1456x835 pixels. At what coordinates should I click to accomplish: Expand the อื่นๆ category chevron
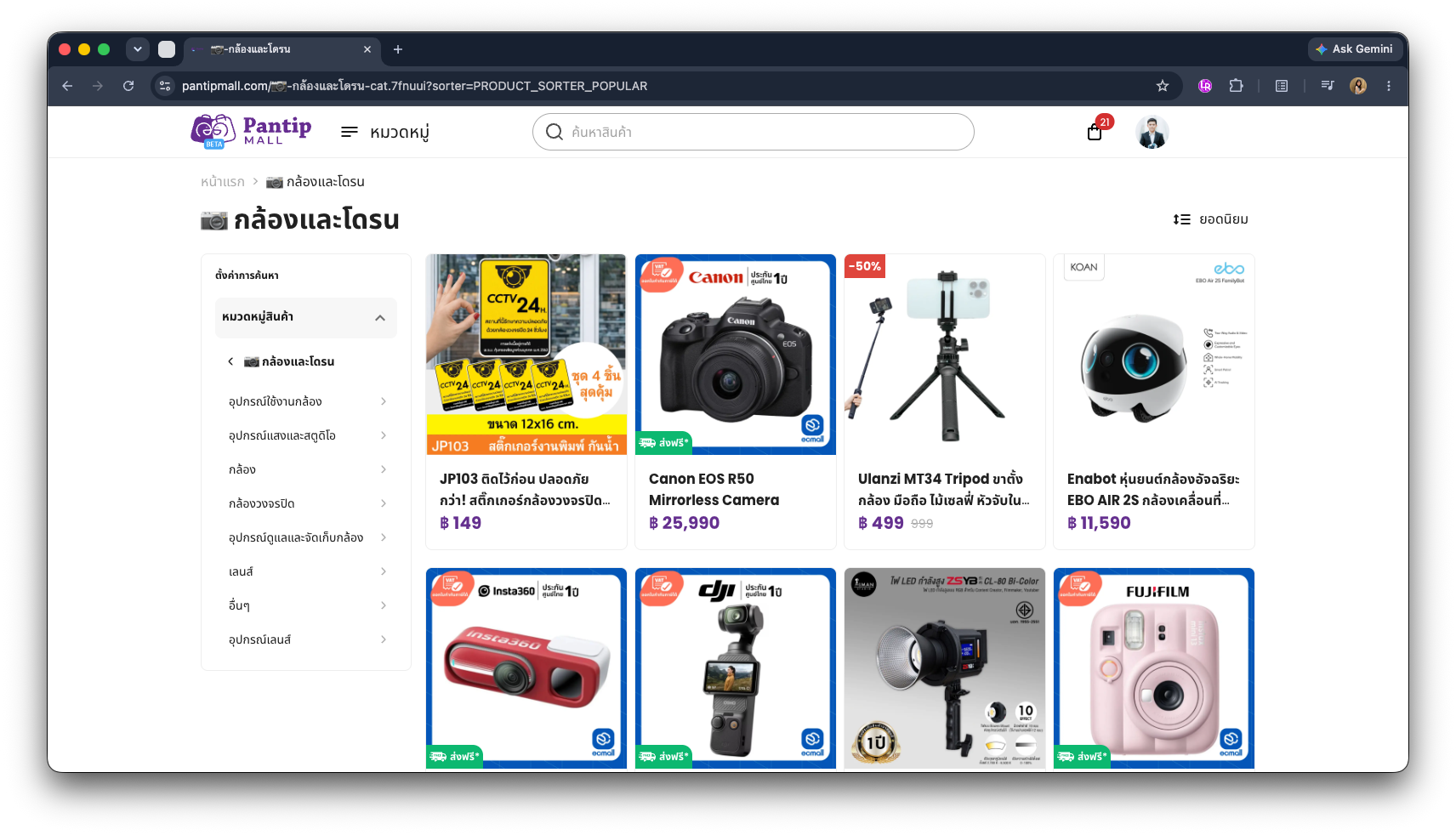(x=384, y=605)
